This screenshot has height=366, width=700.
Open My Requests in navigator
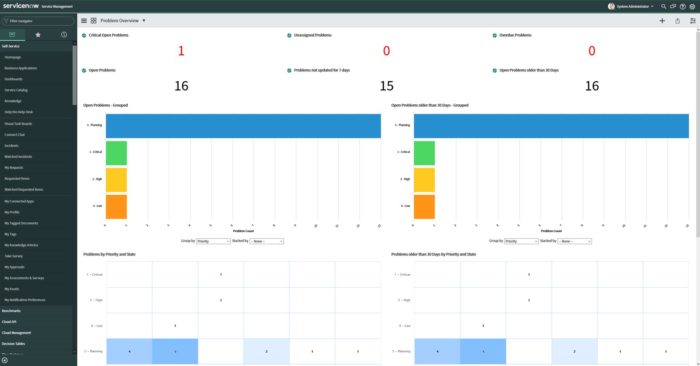coord(14,168)
